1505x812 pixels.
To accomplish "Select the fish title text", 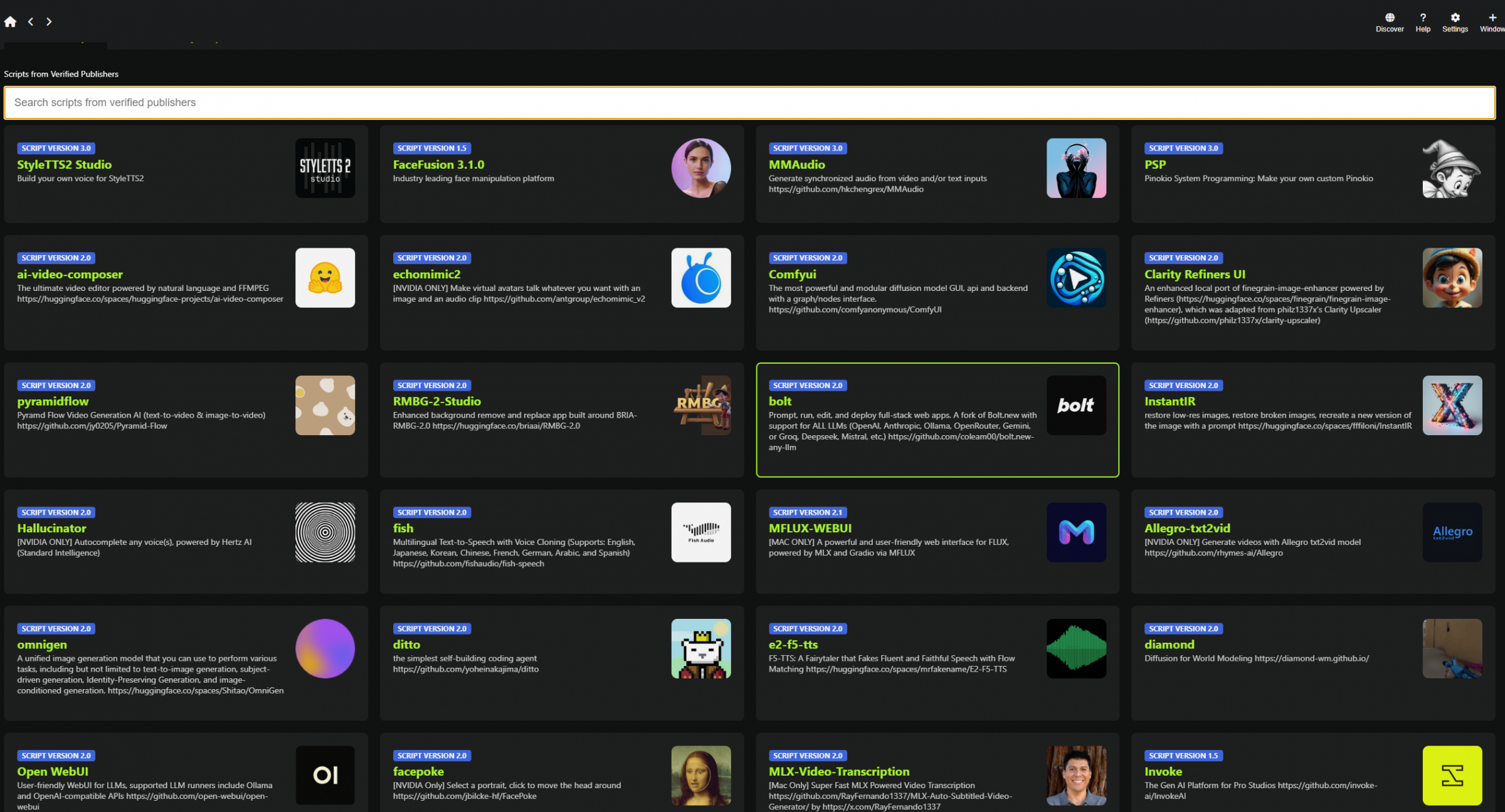I will click(x=403, y=529).
